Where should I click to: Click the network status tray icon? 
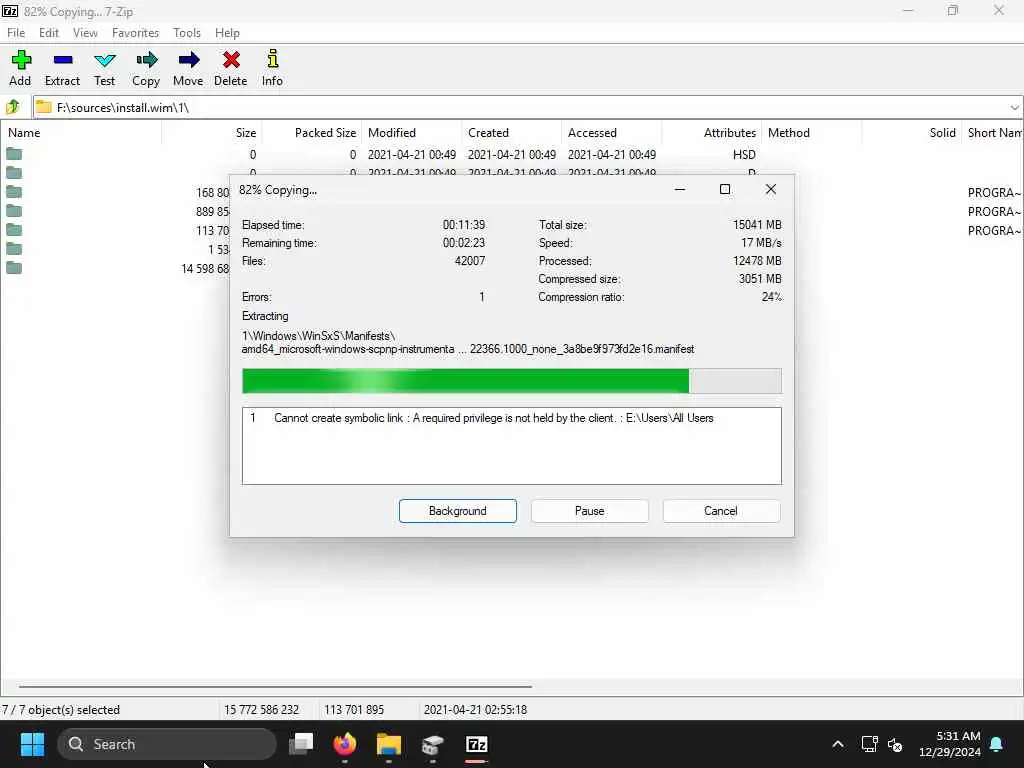869,744
